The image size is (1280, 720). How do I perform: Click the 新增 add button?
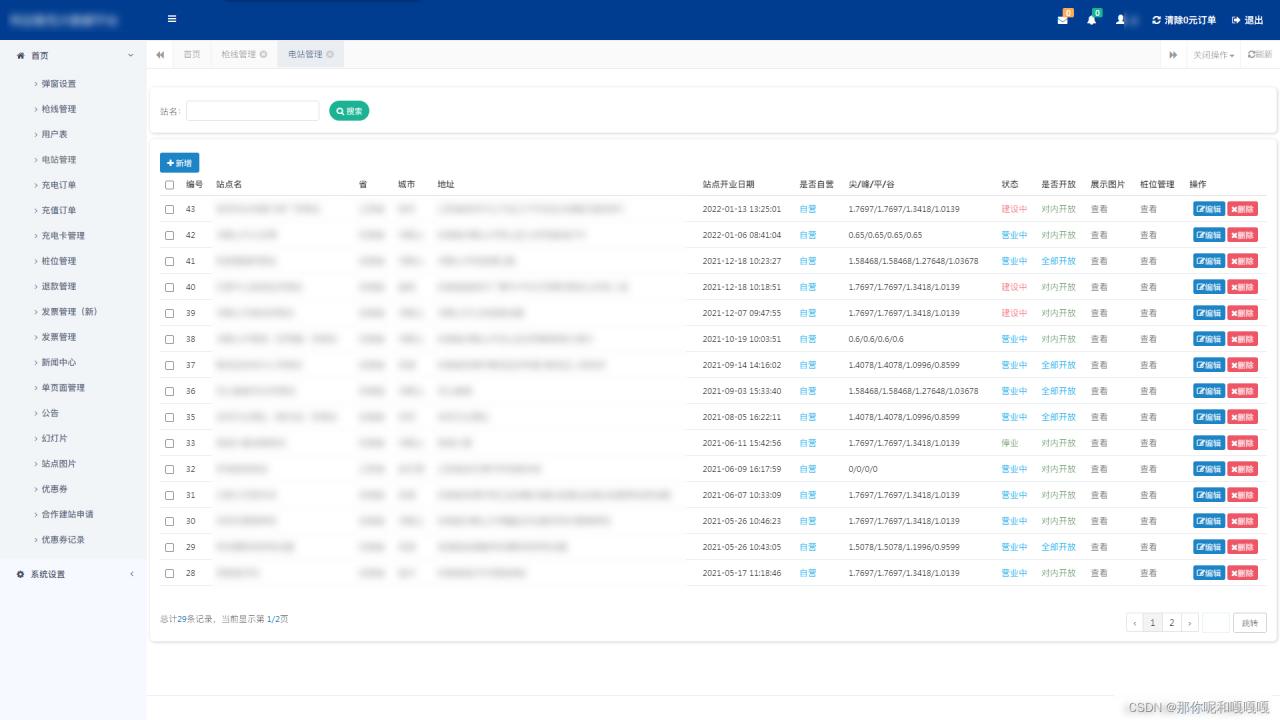(179, 162)
